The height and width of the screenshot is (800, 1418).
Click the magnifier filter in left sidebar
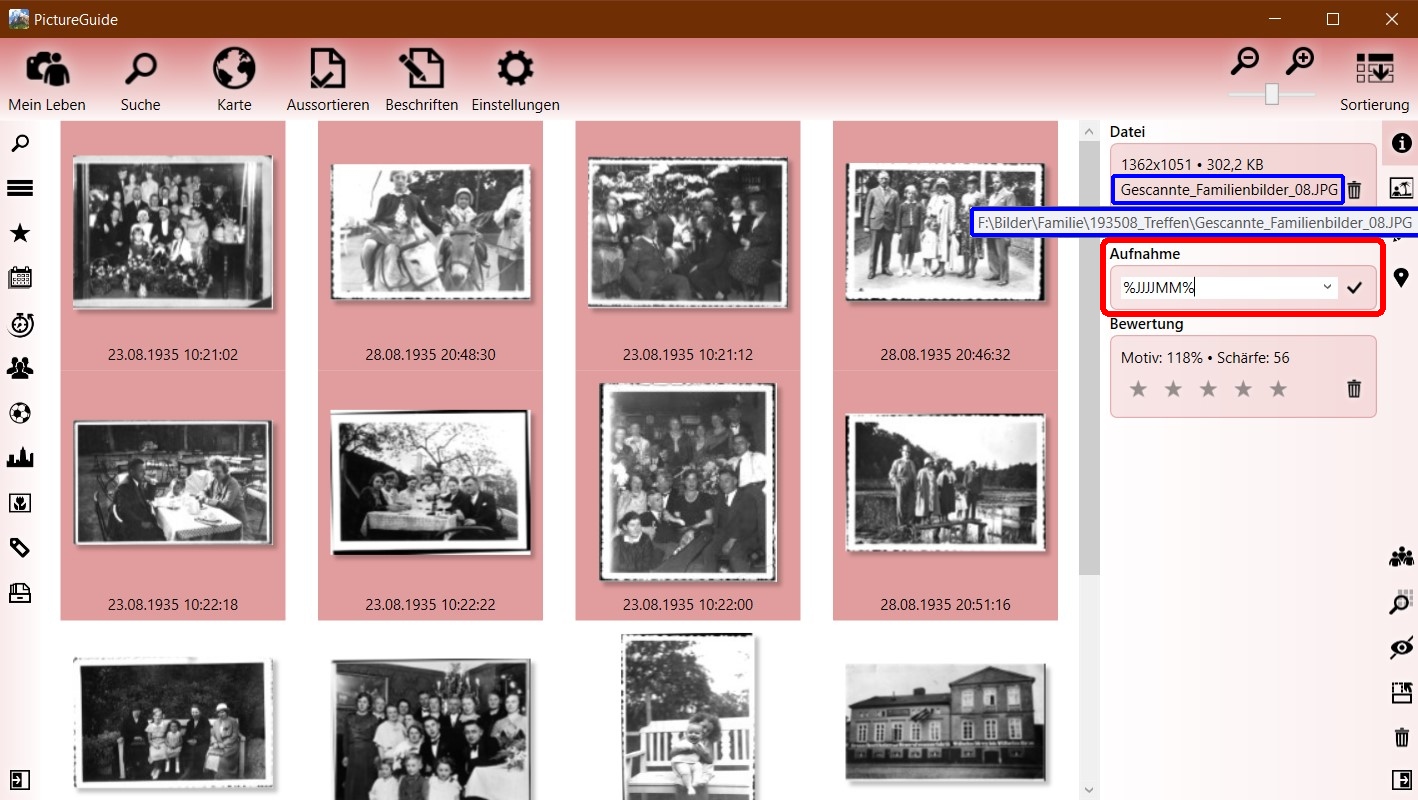20,143
